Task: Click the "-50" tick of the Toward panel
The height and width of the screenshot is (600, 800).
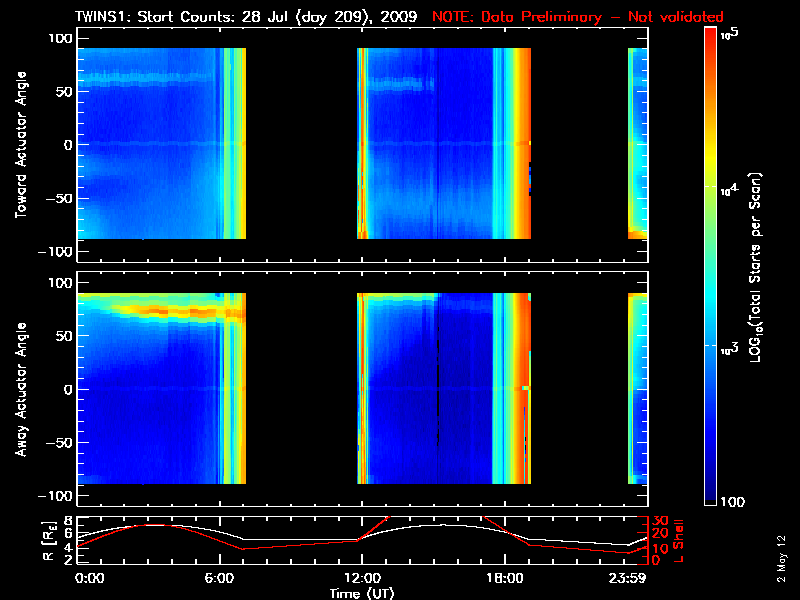Action: point(59,198)
